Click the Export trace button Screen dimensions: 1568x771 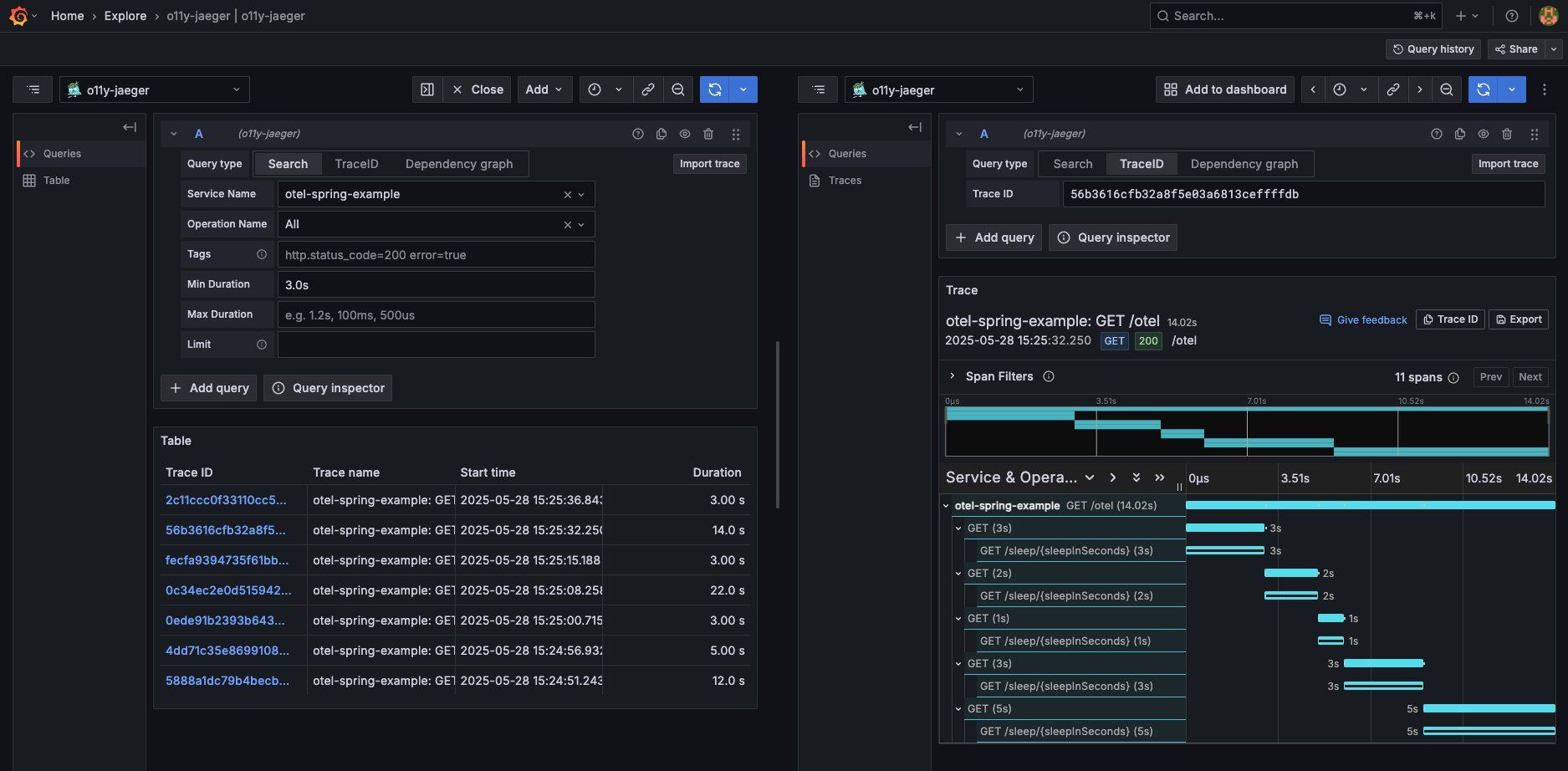[x=1519, y=319]
